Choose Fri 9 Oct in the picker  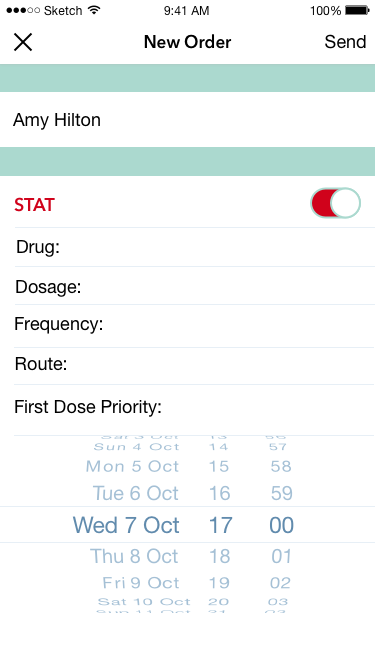tap(141, 583)
